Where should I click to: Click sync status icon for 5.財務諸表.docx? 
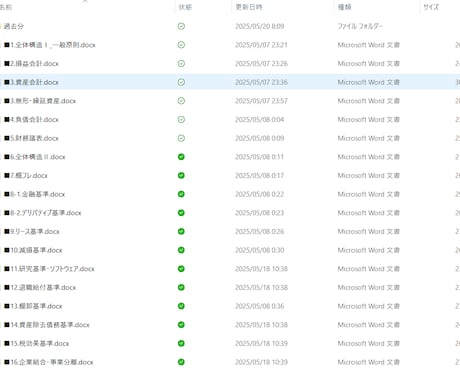[x=181, y=138]
